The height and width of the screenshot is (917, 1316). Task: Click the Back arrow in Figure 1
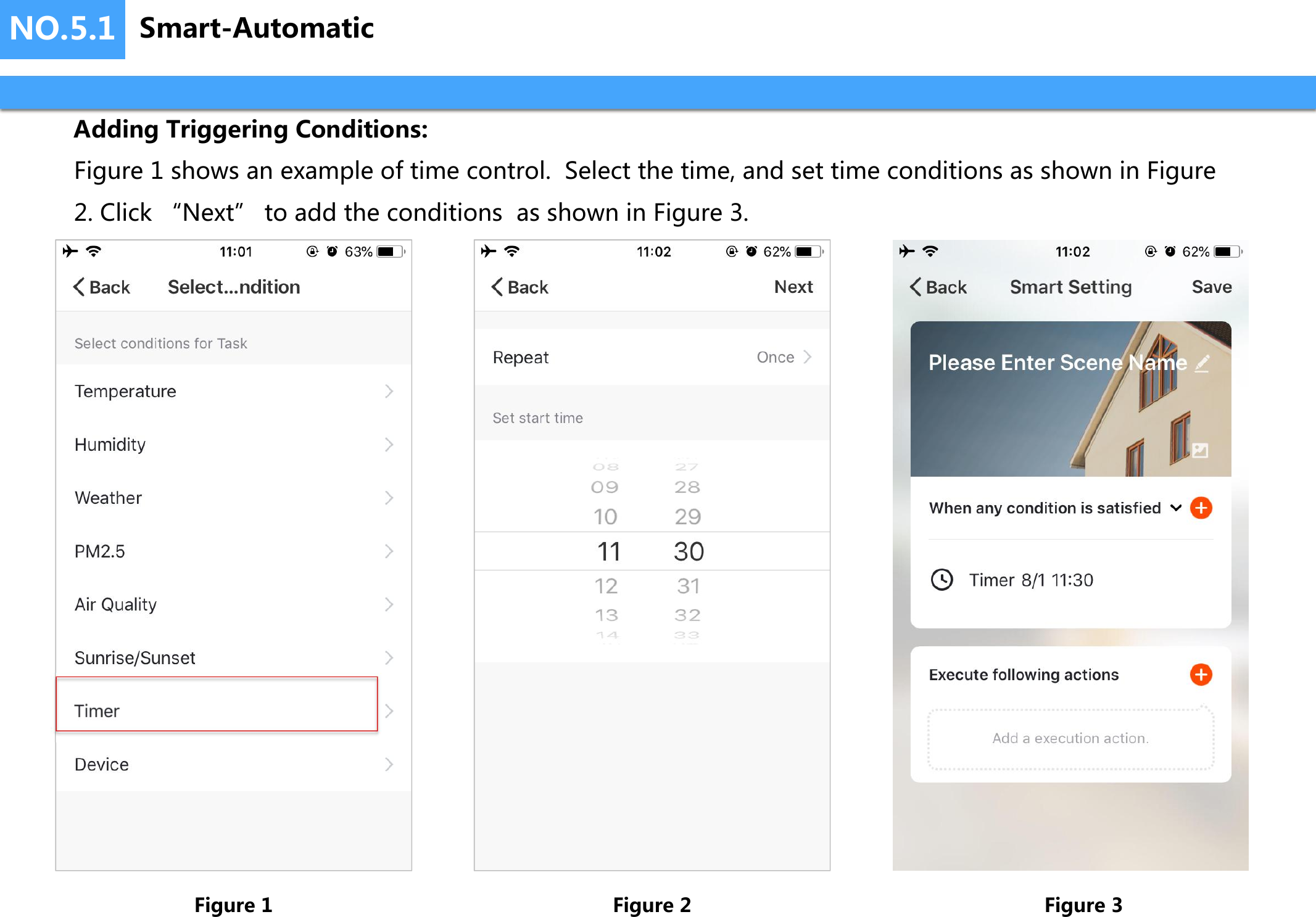point(100,286)
